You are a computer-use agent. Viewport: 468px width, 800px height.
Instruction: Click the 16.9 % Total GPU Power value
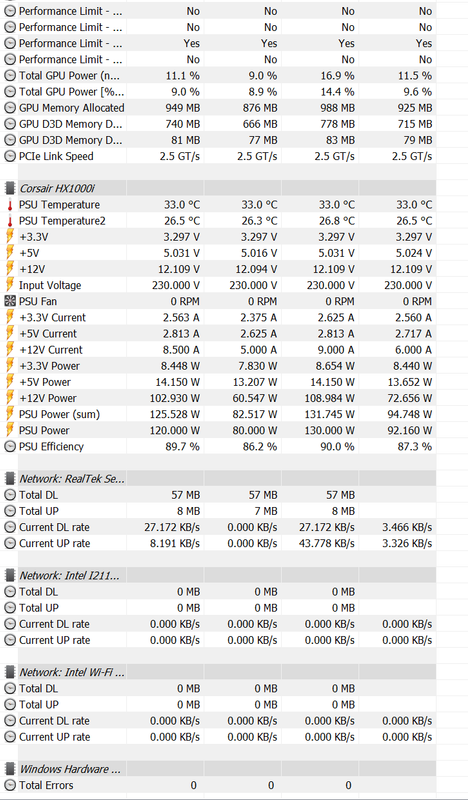[x=336, y=76]
